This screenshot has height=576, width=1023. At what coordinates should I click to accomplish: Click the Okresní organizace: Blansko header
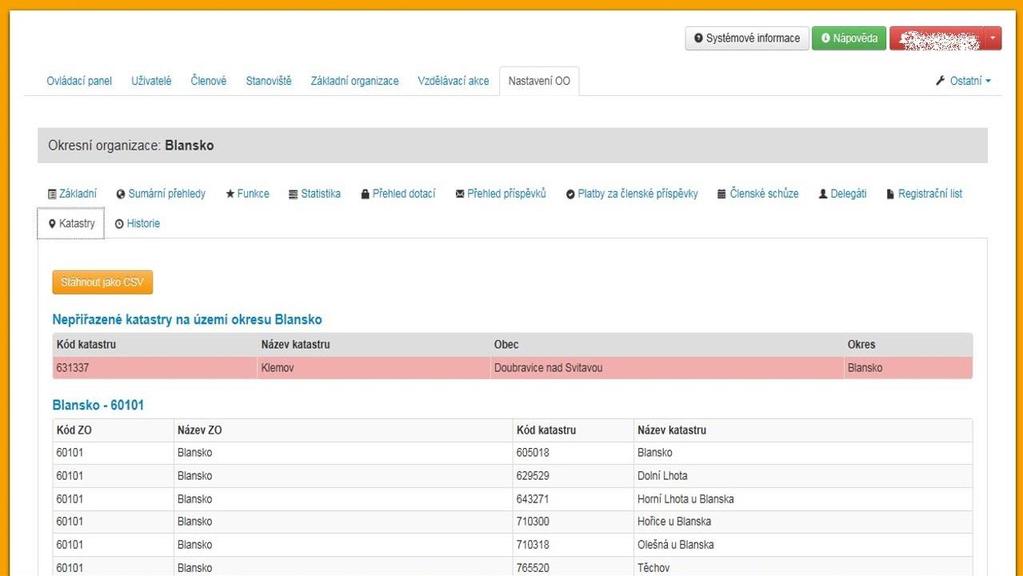click(x=512, y=145)
